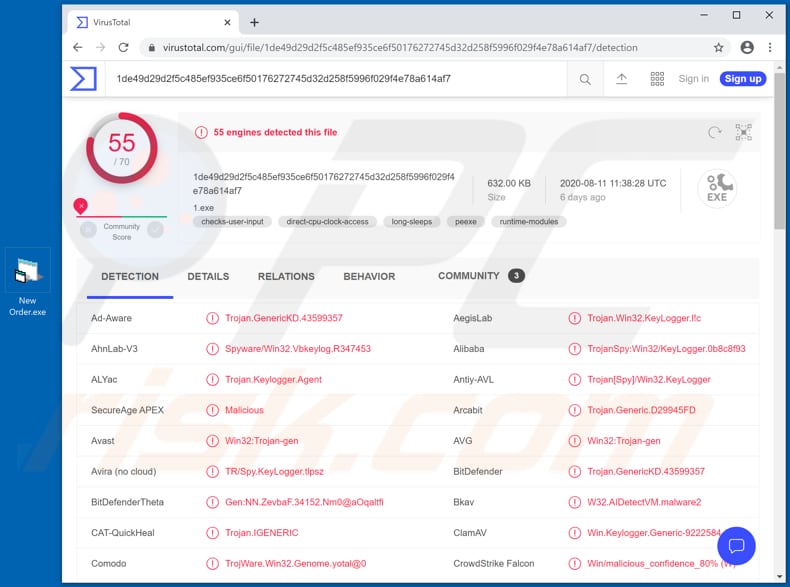Click Win32:Trojan-gen result for Avast
Screen dimensions: 790x587
pyautogui.click(x=261, y=441)
